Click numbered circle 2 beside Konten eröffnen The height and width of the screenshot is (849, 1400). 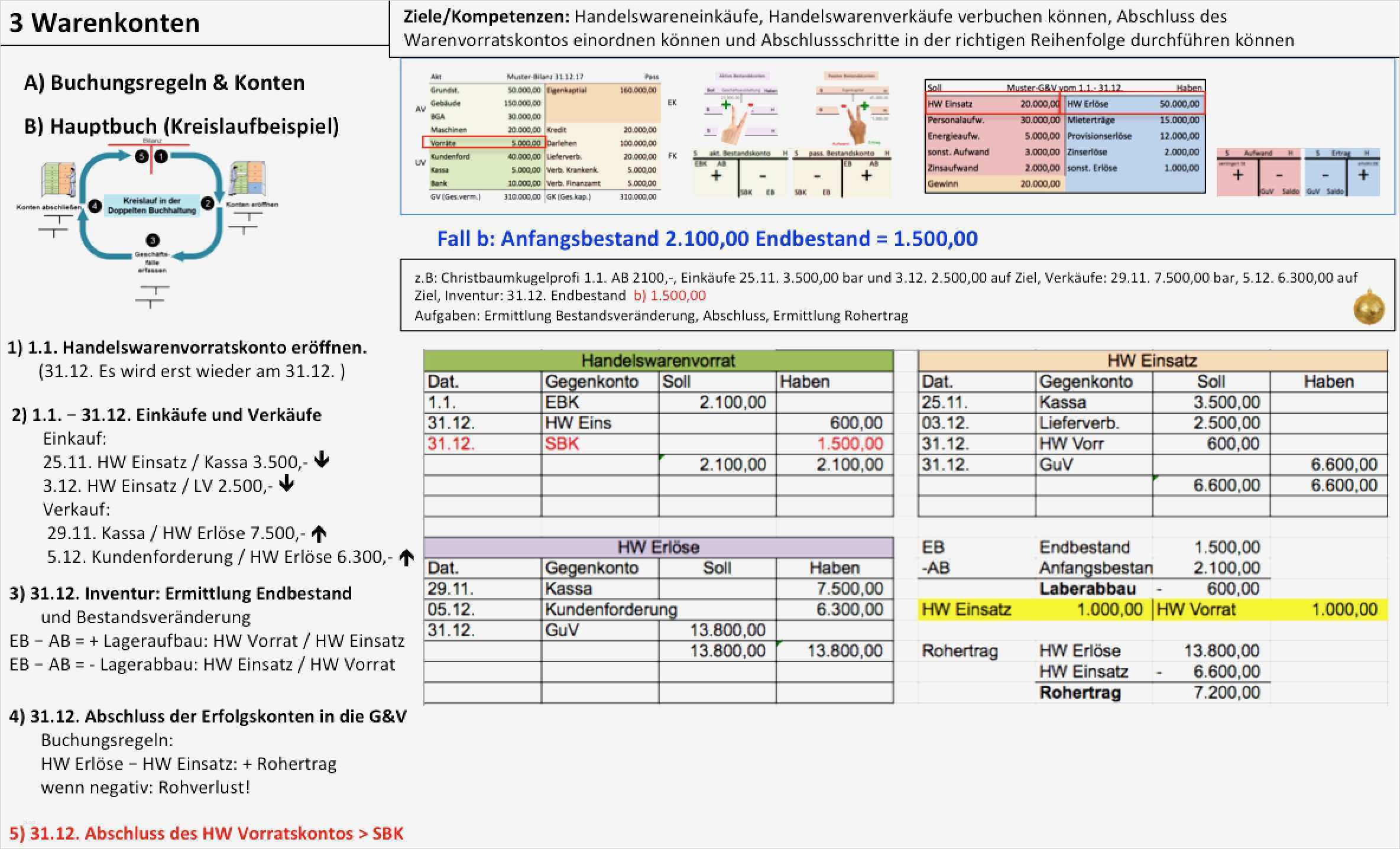207,205
